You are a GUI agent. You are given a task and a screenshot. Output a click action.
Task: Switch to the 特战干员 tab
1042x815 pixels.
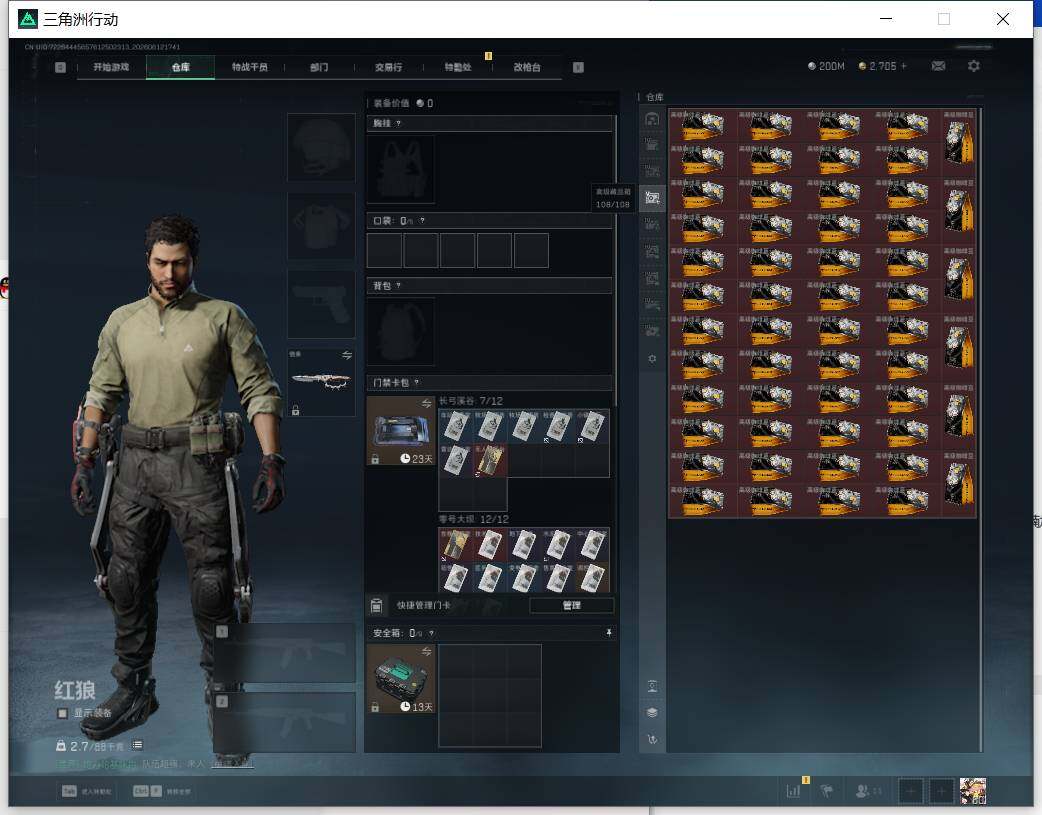249,67
